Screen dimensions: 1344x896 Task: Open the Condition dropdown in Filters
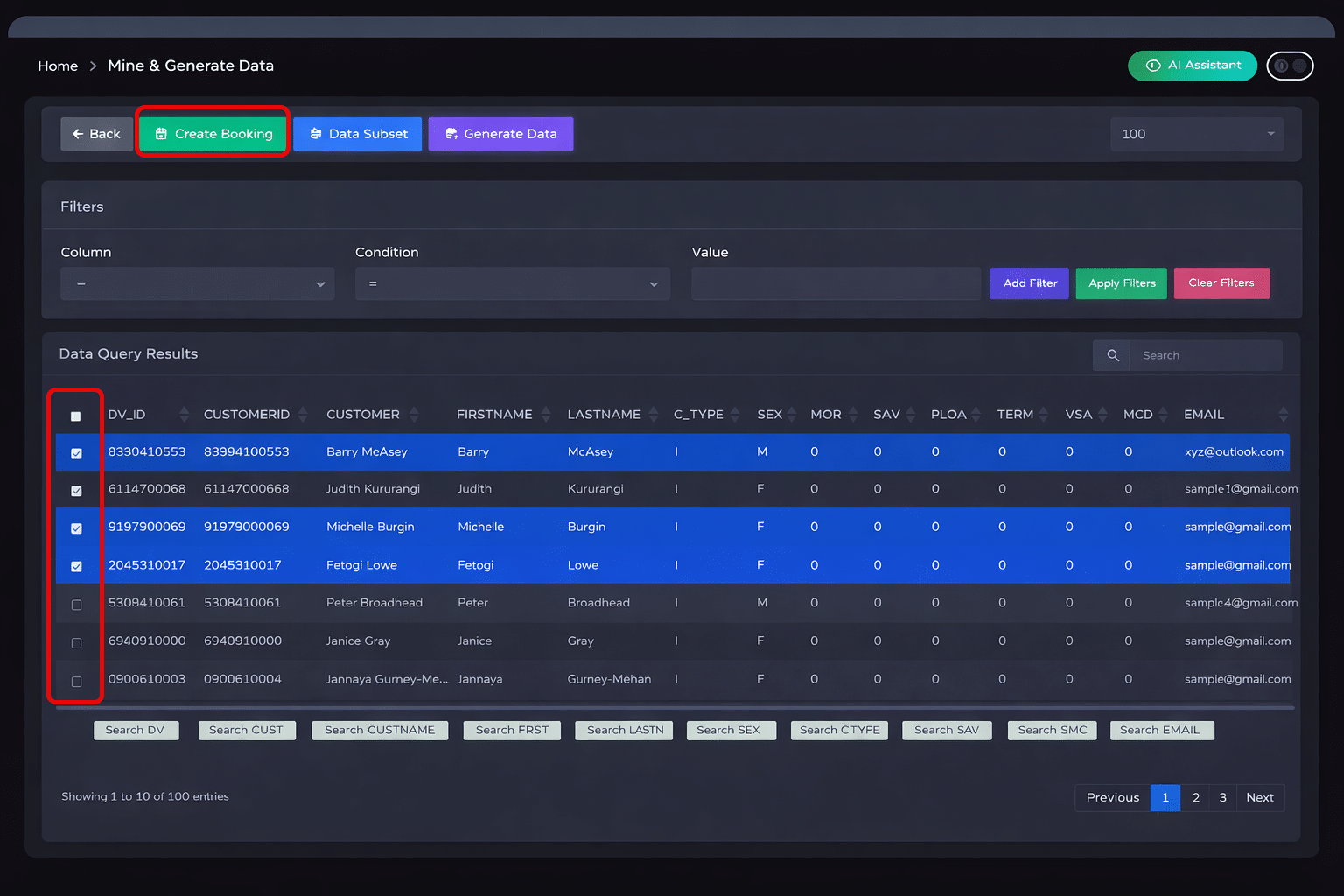click(x=512, y=283)
